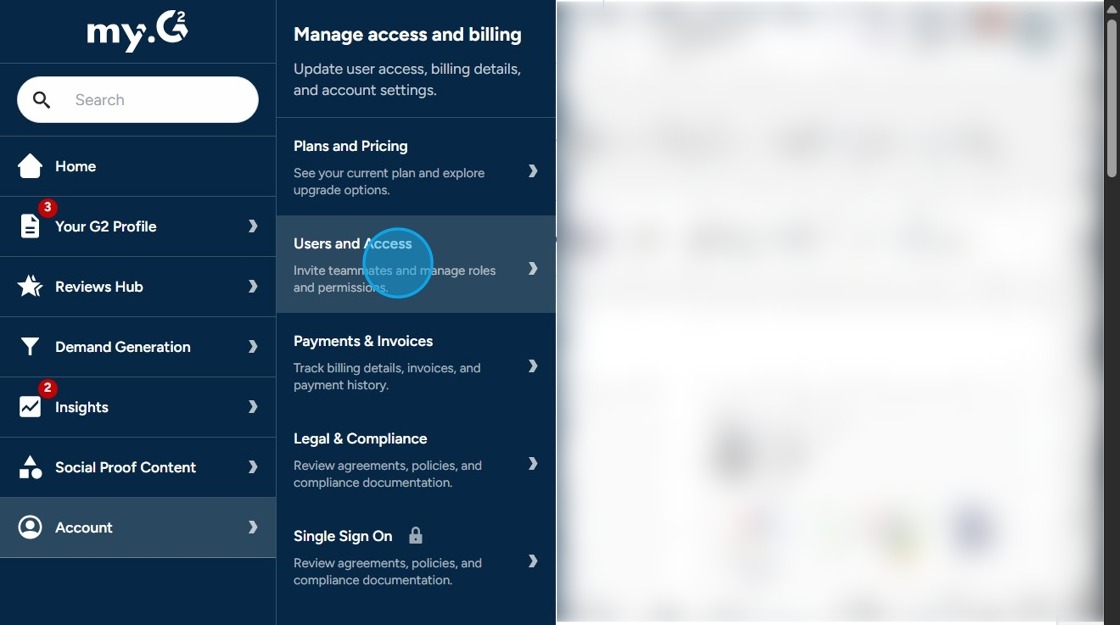This screenshot has height=625, width=1120.
Task: Click the Social Proof Content shapes icon
Action: point(30,467)
